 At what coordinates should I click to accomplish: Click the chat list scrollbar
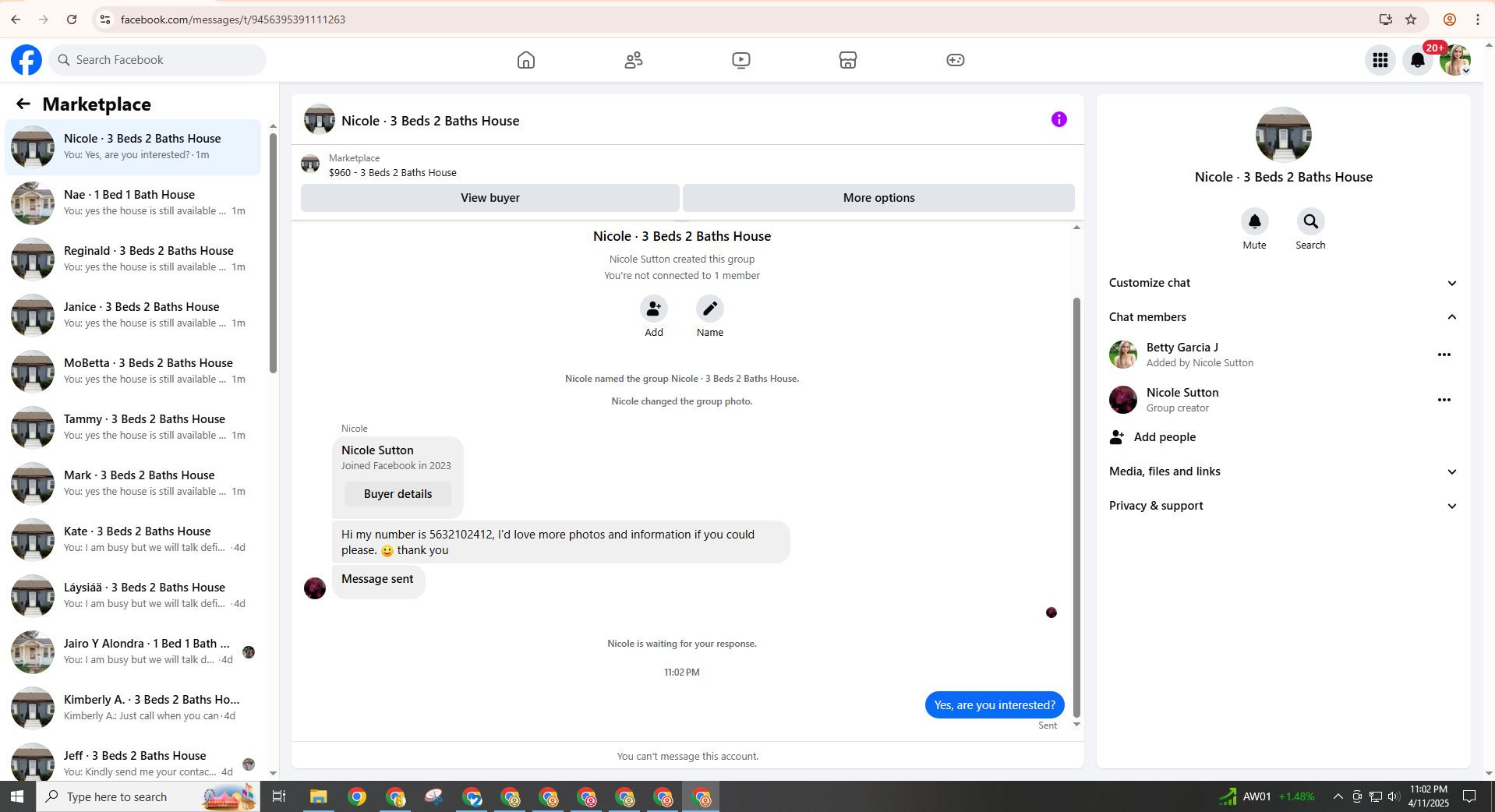pyautogui.click(x=273, y=252)
